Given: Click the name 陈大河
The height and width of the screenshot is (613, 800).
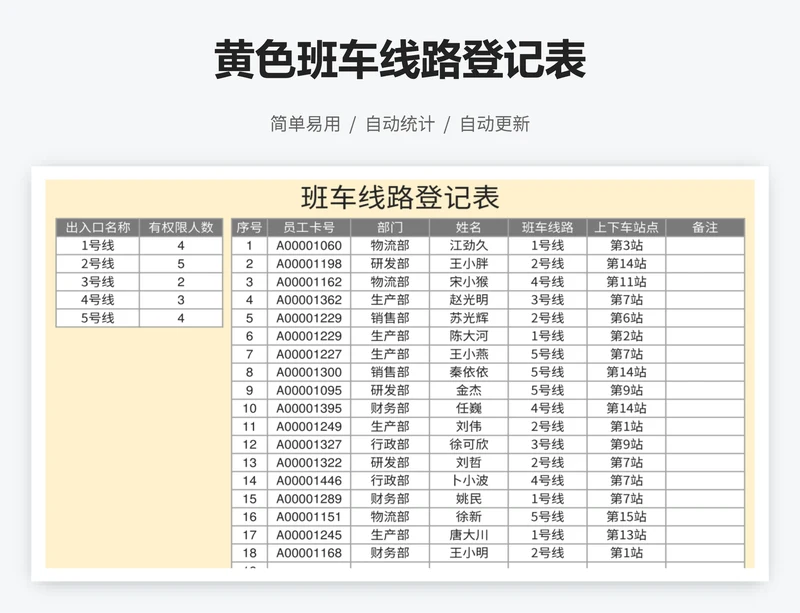Looking at the screenshot, I should [x=469, y=336].
